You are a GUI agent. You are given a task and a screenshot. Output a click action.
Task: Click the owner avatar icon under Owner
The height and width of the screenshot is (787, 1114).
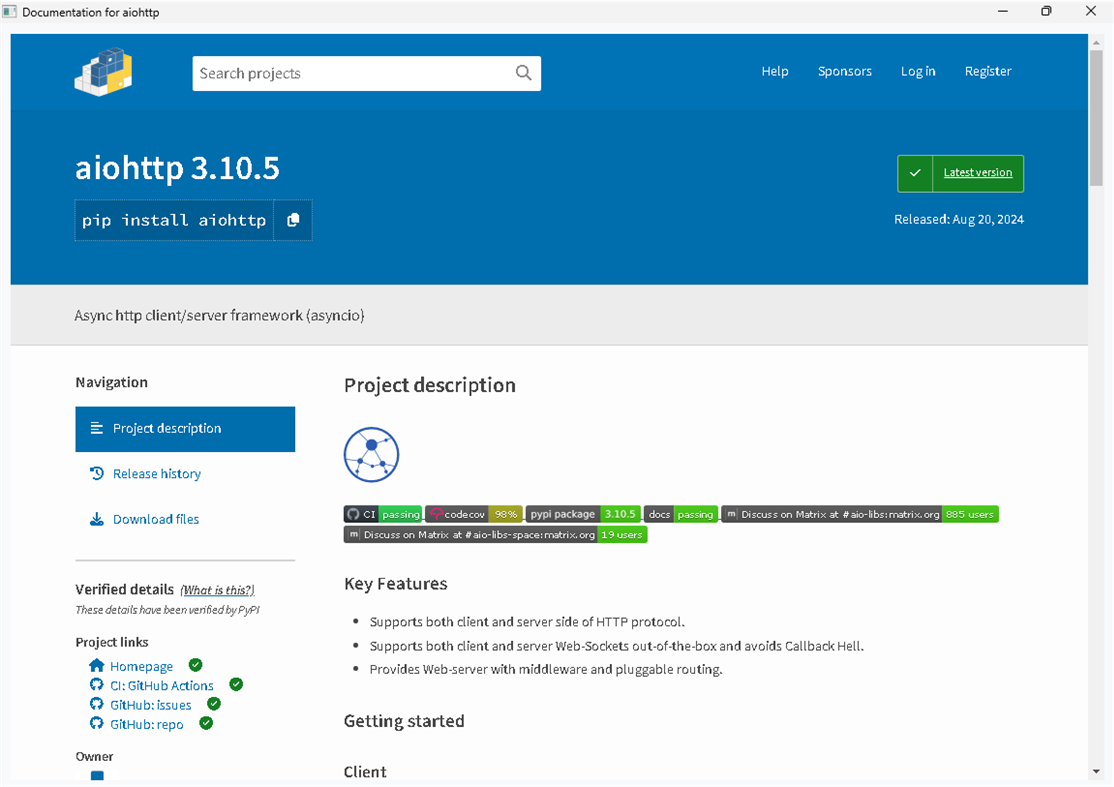97,776
